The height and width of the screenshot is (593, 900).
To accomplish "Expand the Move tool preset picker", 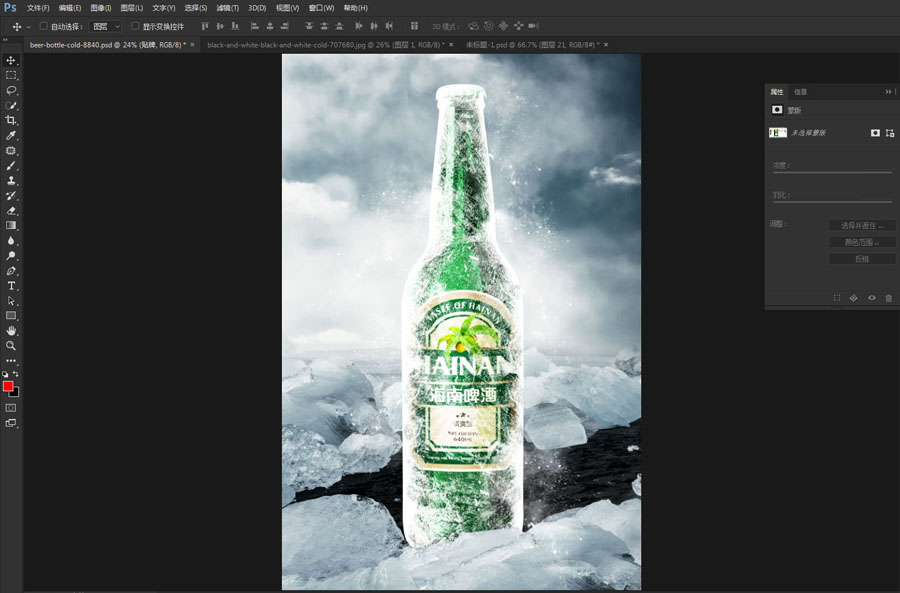I will tap(28, 26).
